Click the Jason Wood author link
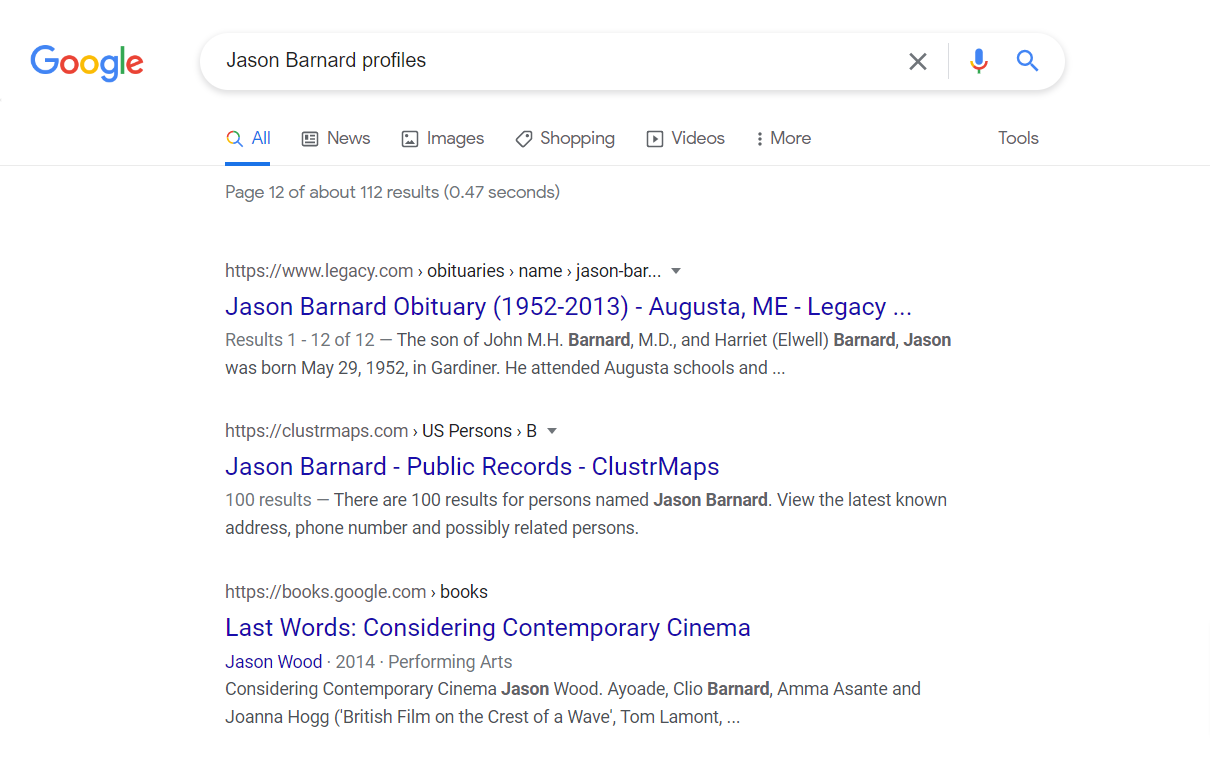The width and height of the screenshot is (1210, 757). [x=274, y=662]
